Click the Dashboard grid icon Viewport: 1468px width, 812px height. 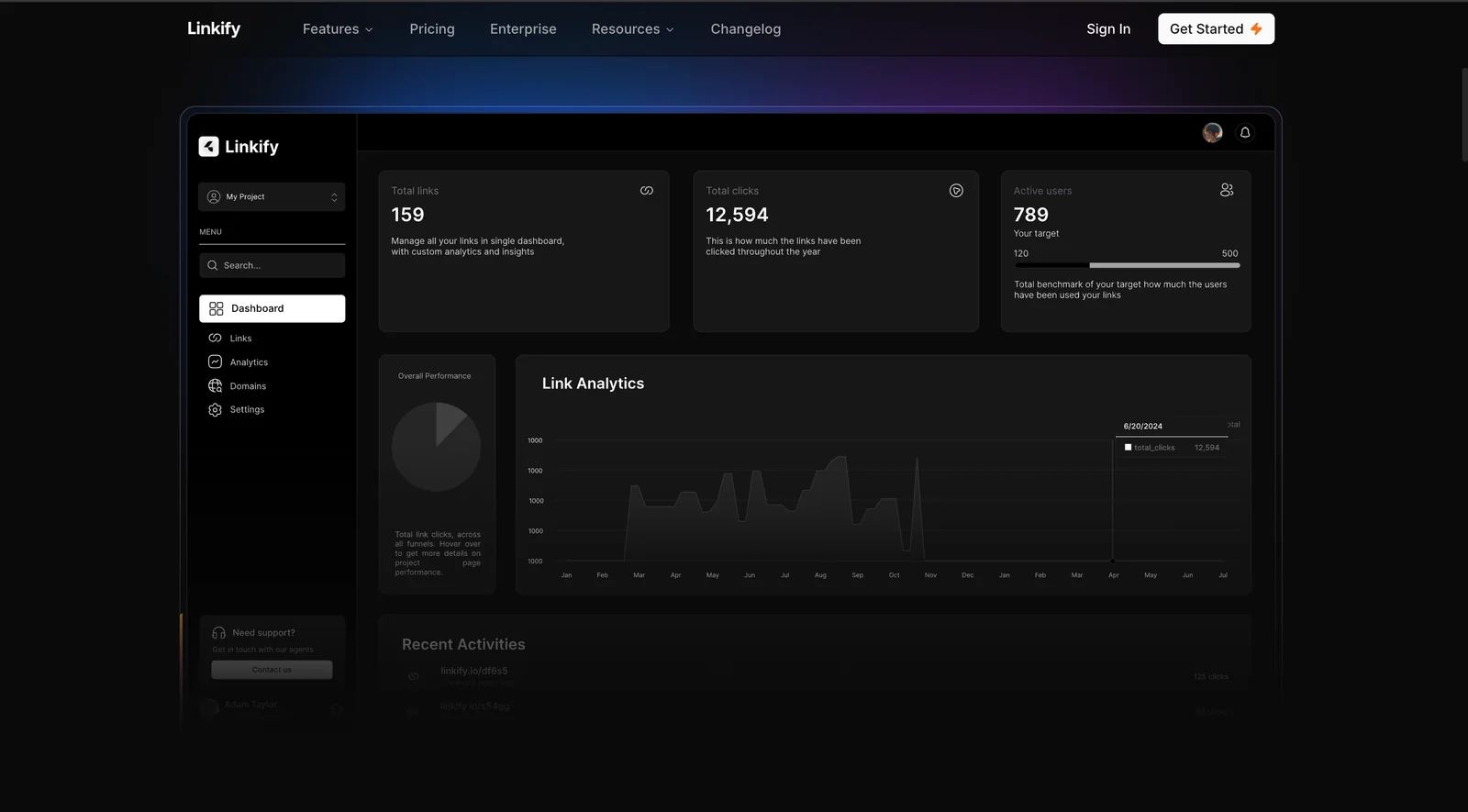pyautogui.click(x=217, y=308)
